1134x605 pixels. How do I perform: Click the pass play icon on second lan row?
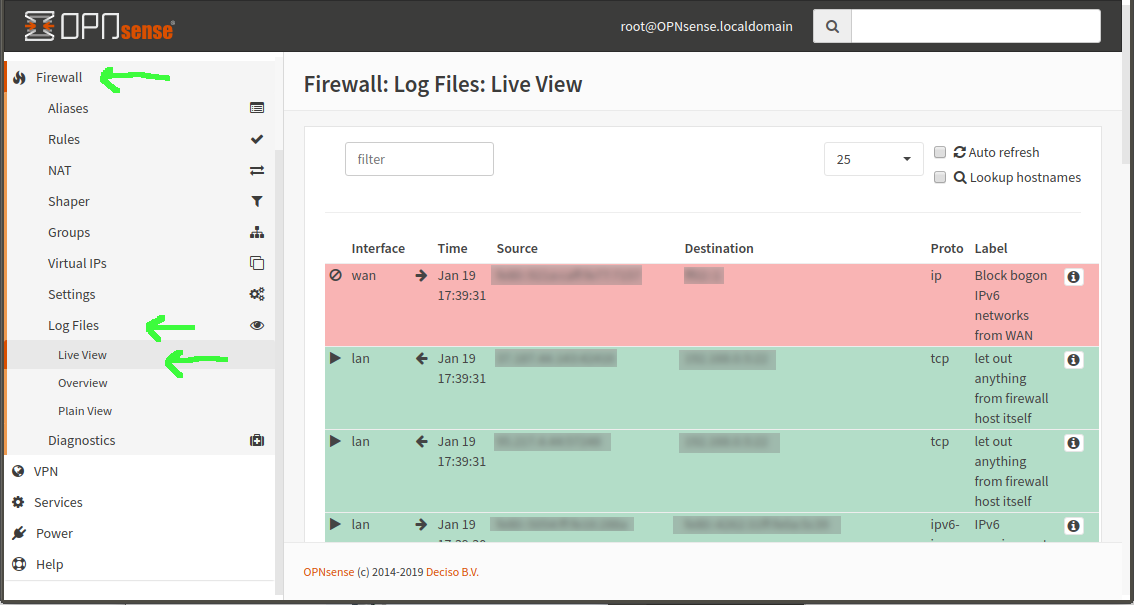335,441
